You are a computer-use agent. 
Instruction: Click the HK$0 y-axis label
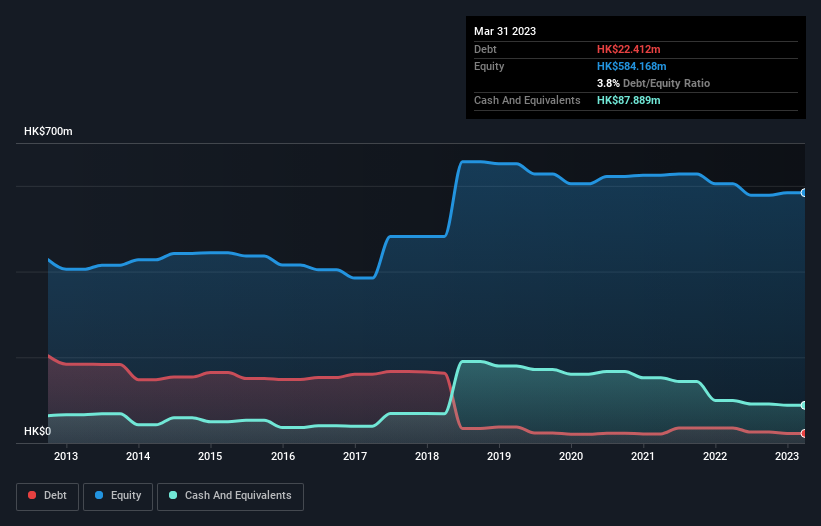38,431
